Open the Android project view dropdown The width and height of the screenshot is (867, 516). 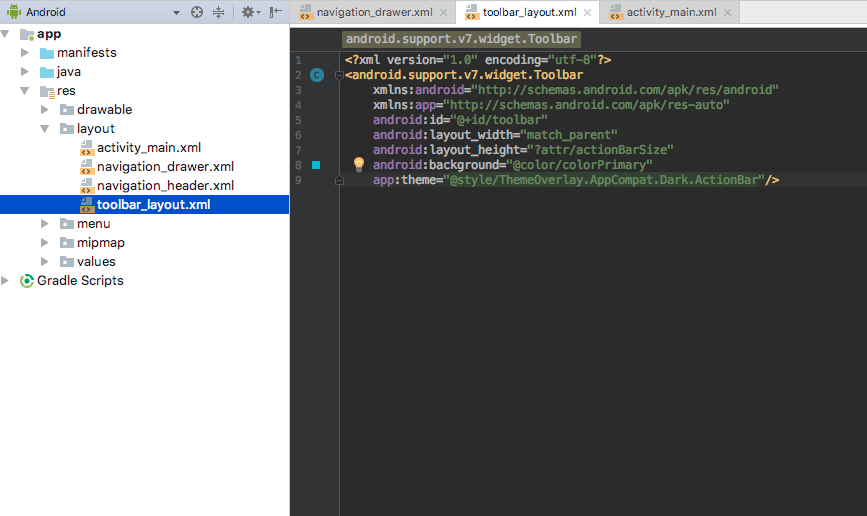coord(176,13)
